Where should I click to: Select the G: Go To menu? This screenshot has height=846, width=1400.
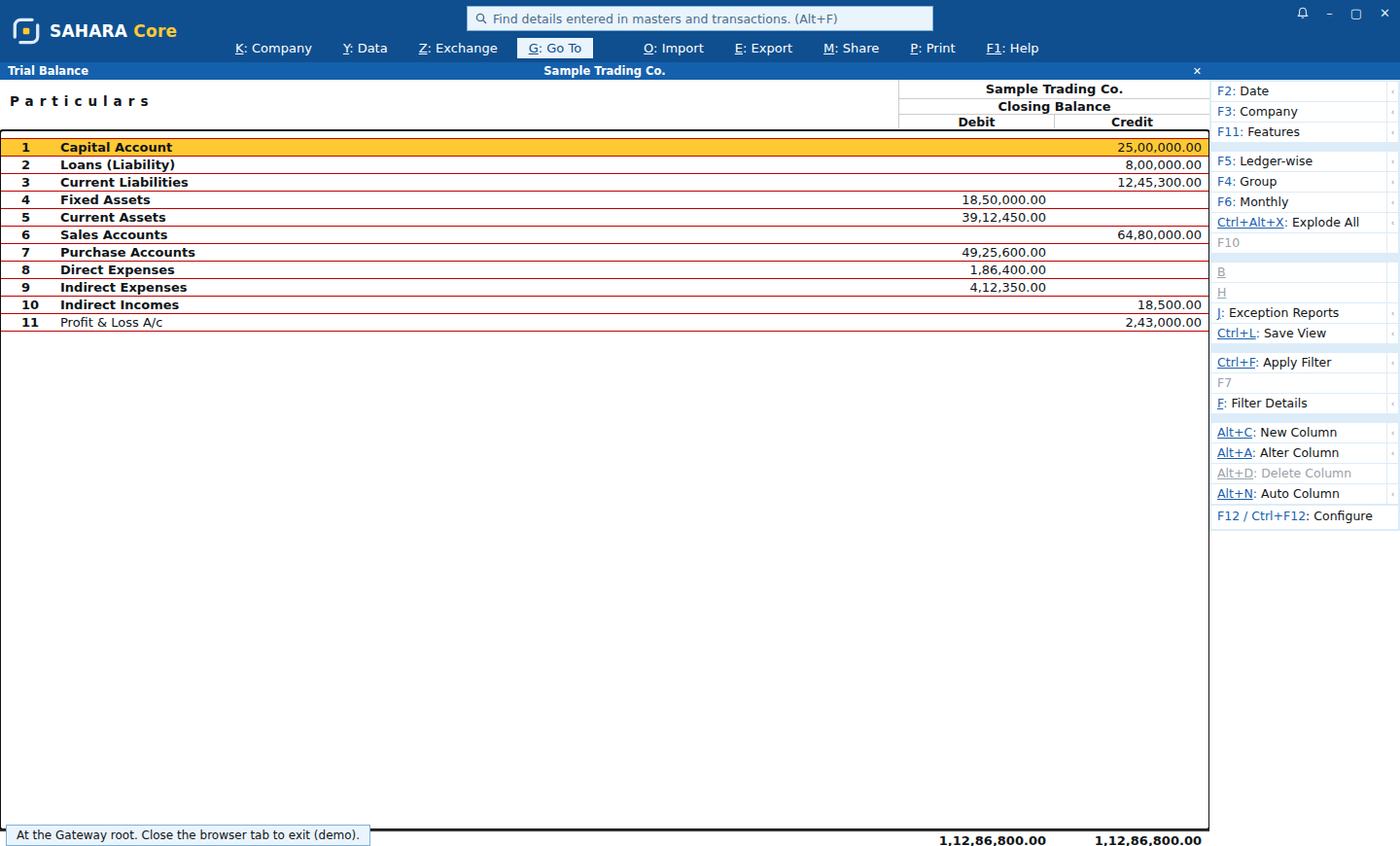pos(555,49)
